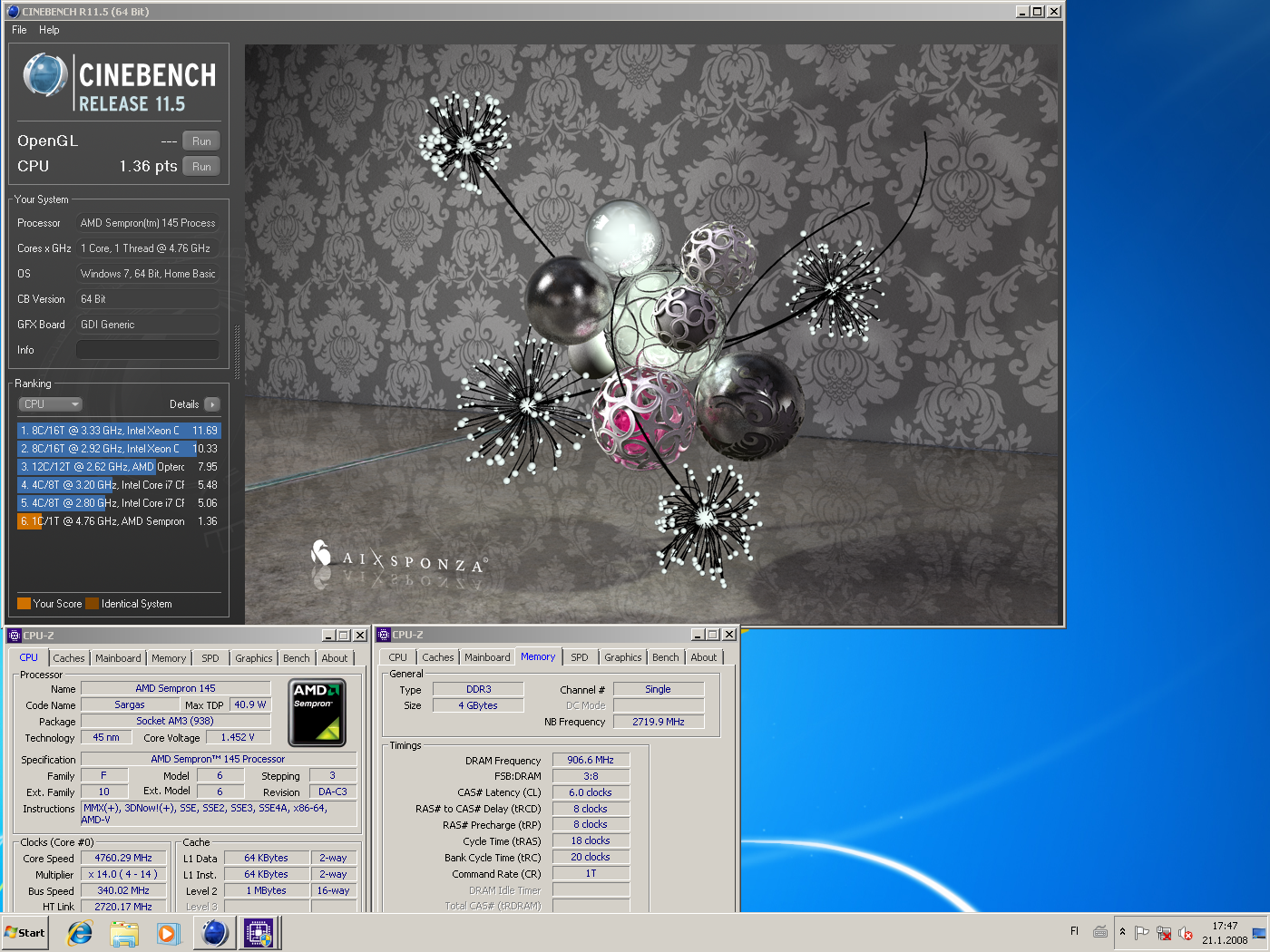Open the File menu in Cinebench
1270x952 pixels.
[x=19, y=30]
